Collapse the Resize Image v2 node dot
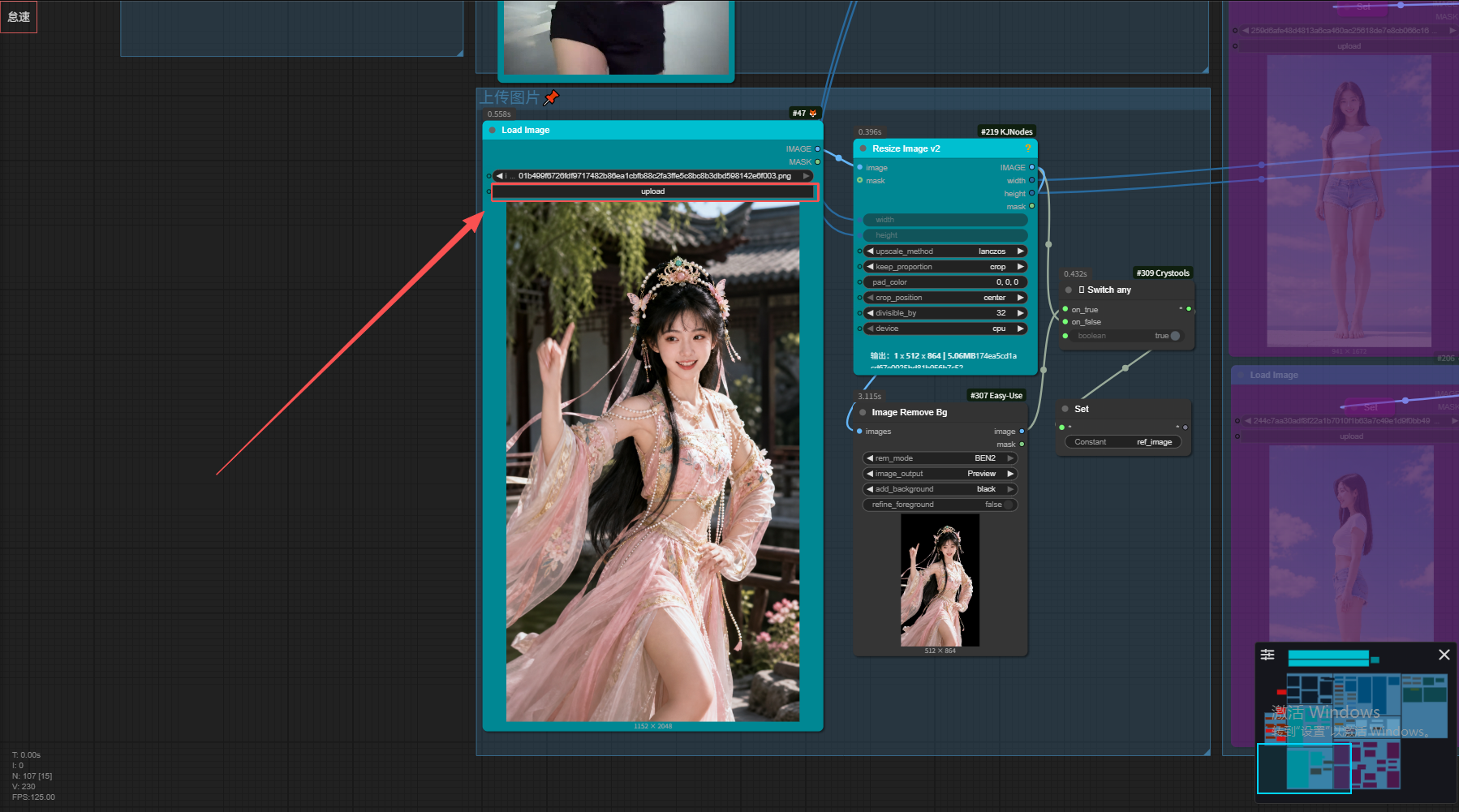The width and height of the screenshot is (1459, 812). point(863,148)
